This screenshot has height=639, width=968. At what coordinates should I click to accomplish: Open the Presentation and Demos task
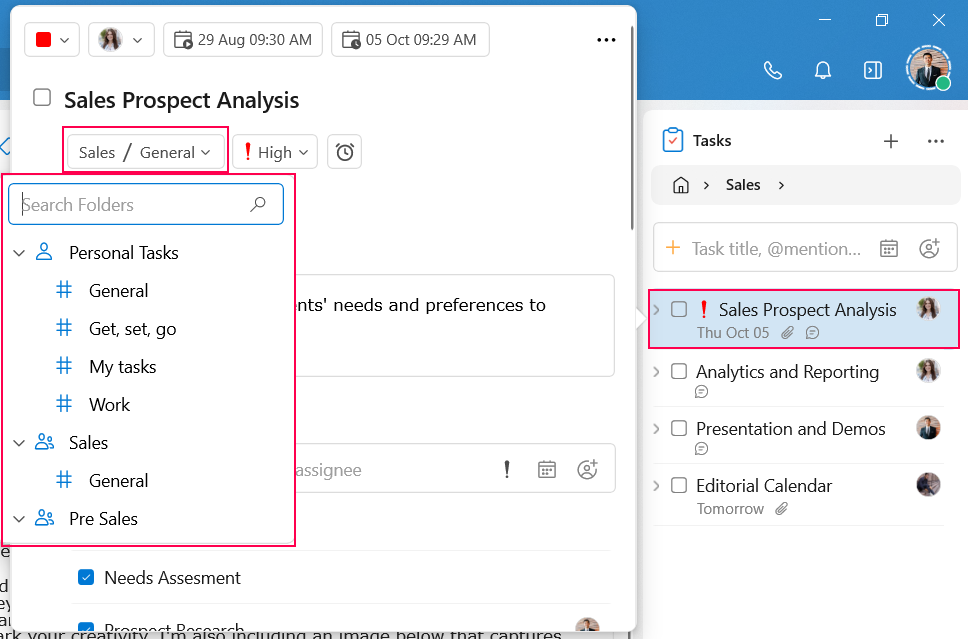pyautogui.click(x=791, y=428)
